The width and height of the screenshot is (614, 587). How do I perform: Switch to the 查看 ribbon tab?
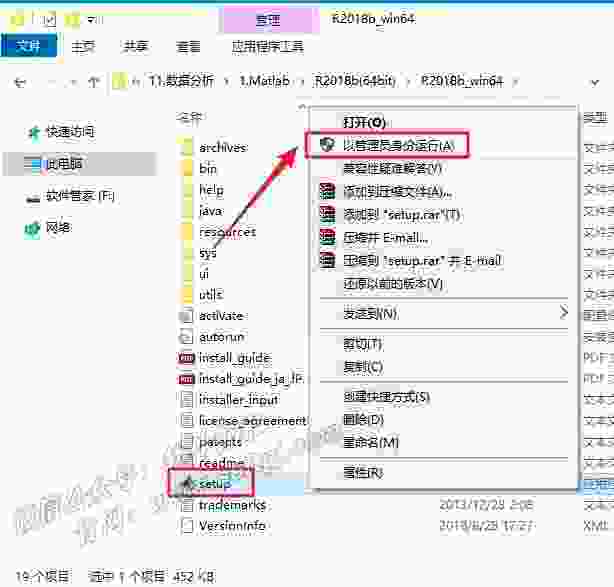click(x=188, y=47)
